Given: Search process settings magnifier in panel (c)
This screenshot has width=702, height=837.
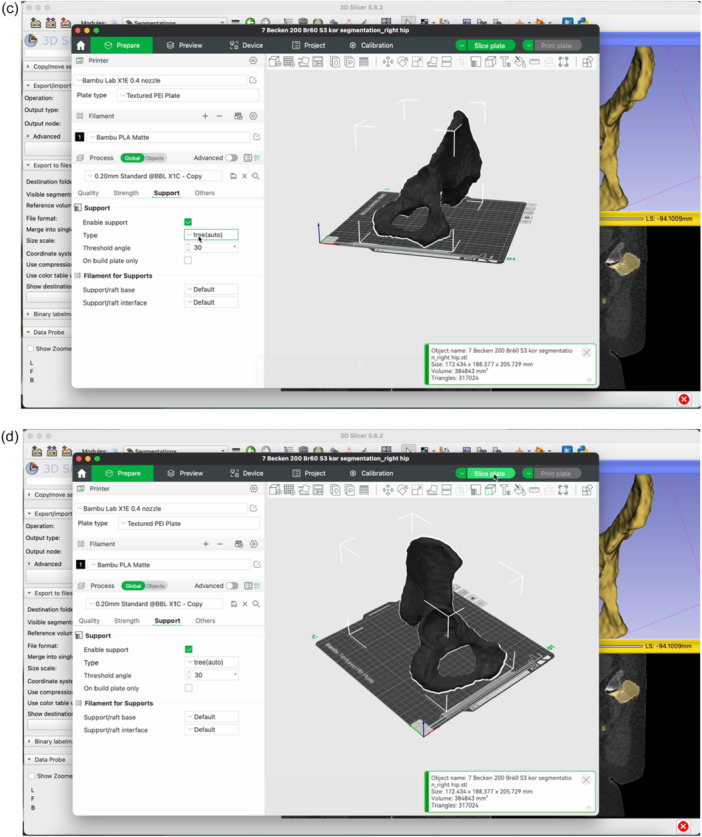Looking at the screenshot, I should (x=256, y=176).
